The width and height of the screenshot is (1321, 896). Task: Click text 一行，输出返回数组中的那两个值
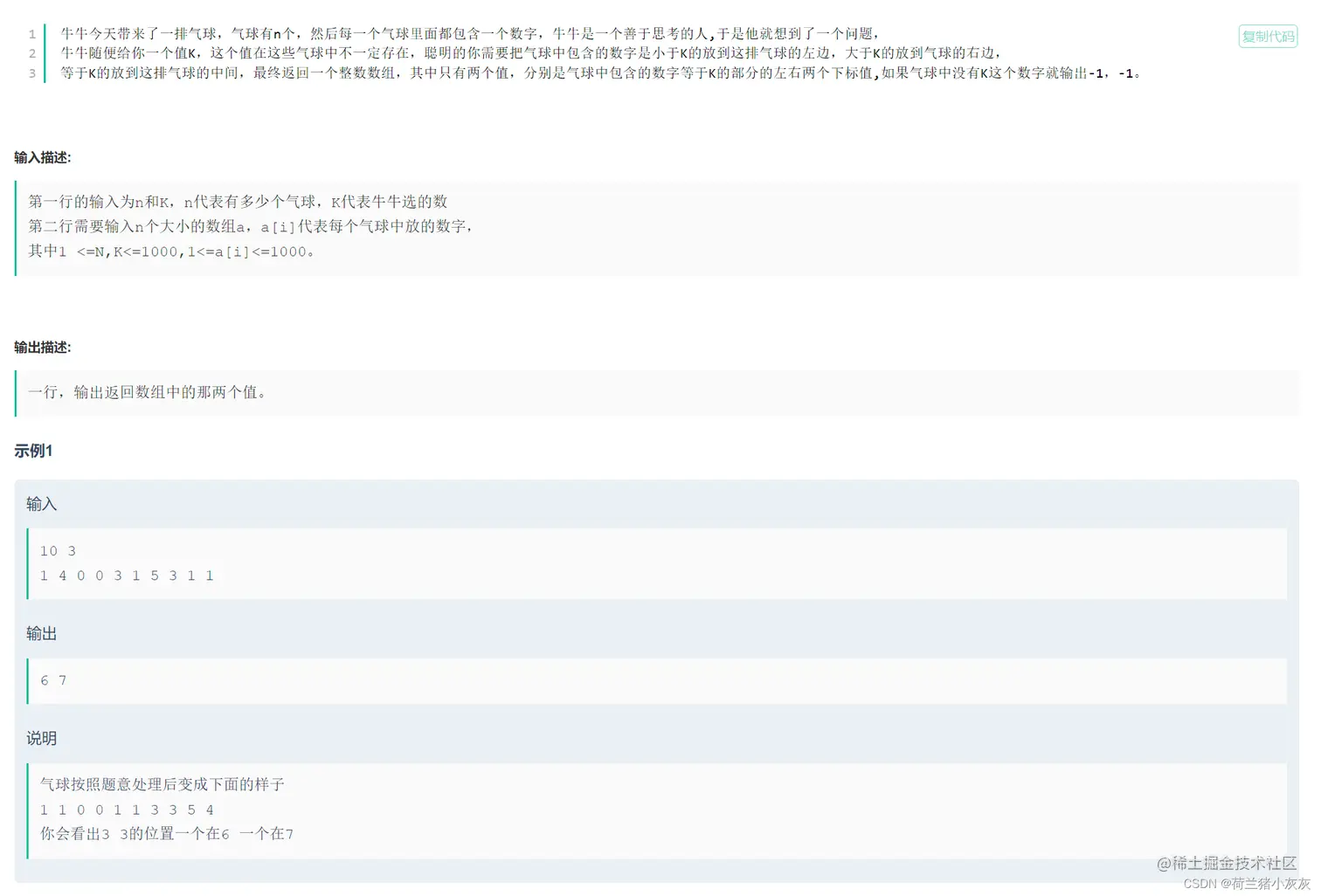click(148, 392)
